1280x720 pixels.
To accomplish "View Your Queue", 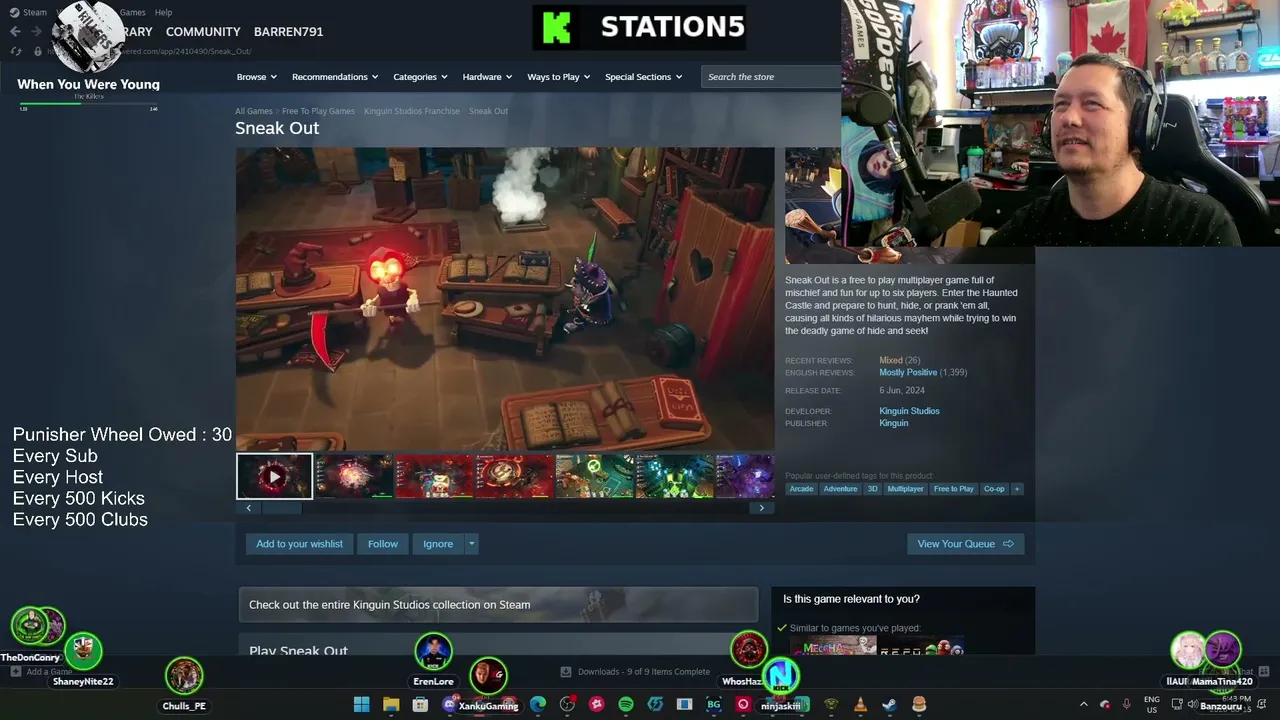I will [x=965, y=544].
